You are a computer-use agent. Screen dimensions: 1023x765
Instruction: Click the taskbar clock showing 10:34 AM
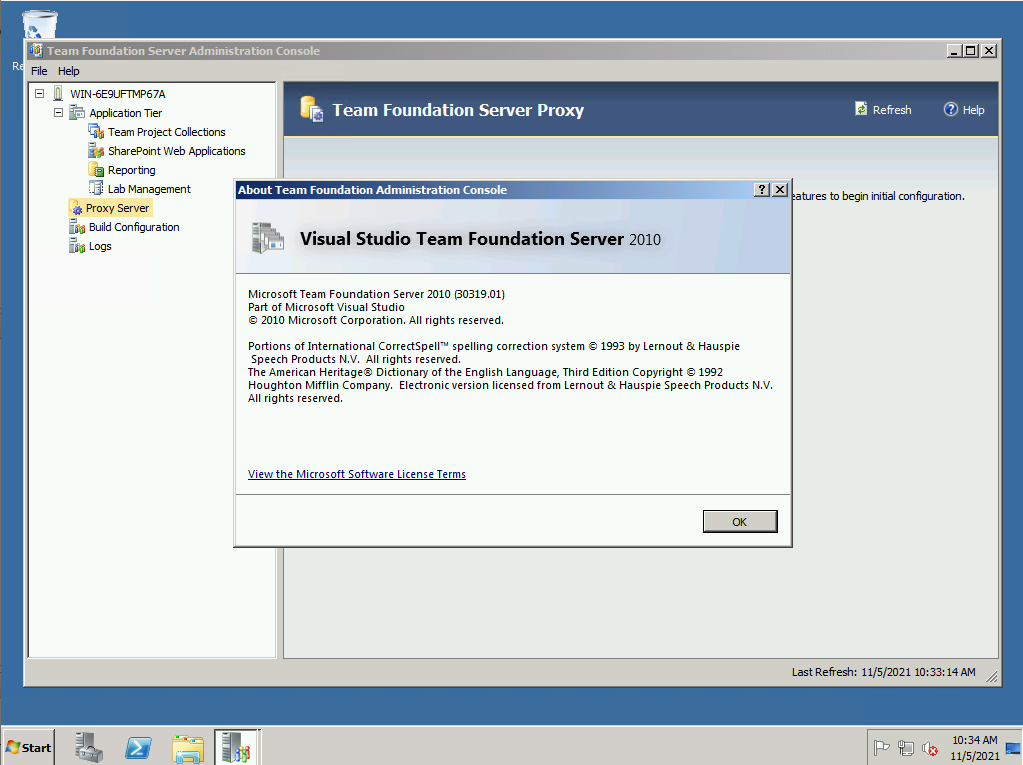point(975,748)
